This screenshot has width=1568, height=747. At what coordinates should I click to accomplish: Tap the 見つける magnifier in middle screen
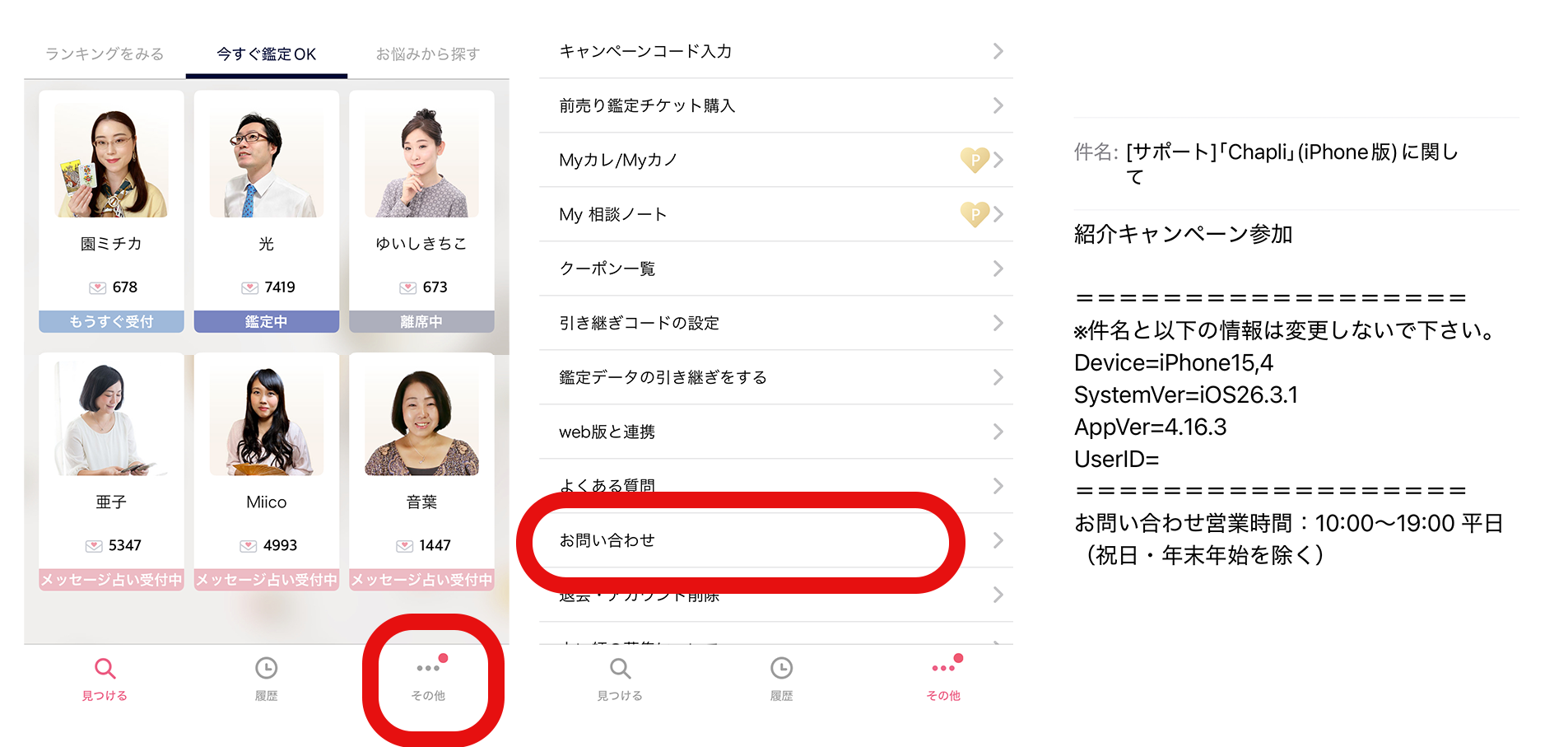[620, 668]
